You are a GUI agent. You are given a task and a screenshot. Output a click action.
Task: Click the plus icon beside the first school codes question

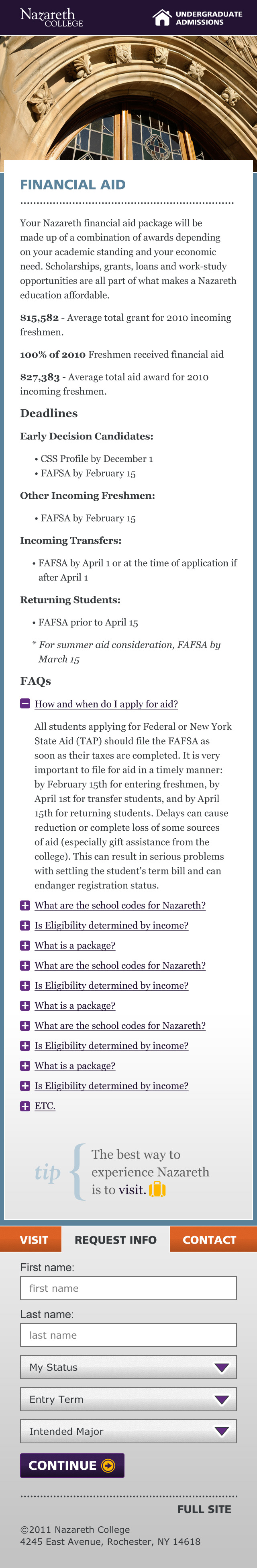pos(25,905)
